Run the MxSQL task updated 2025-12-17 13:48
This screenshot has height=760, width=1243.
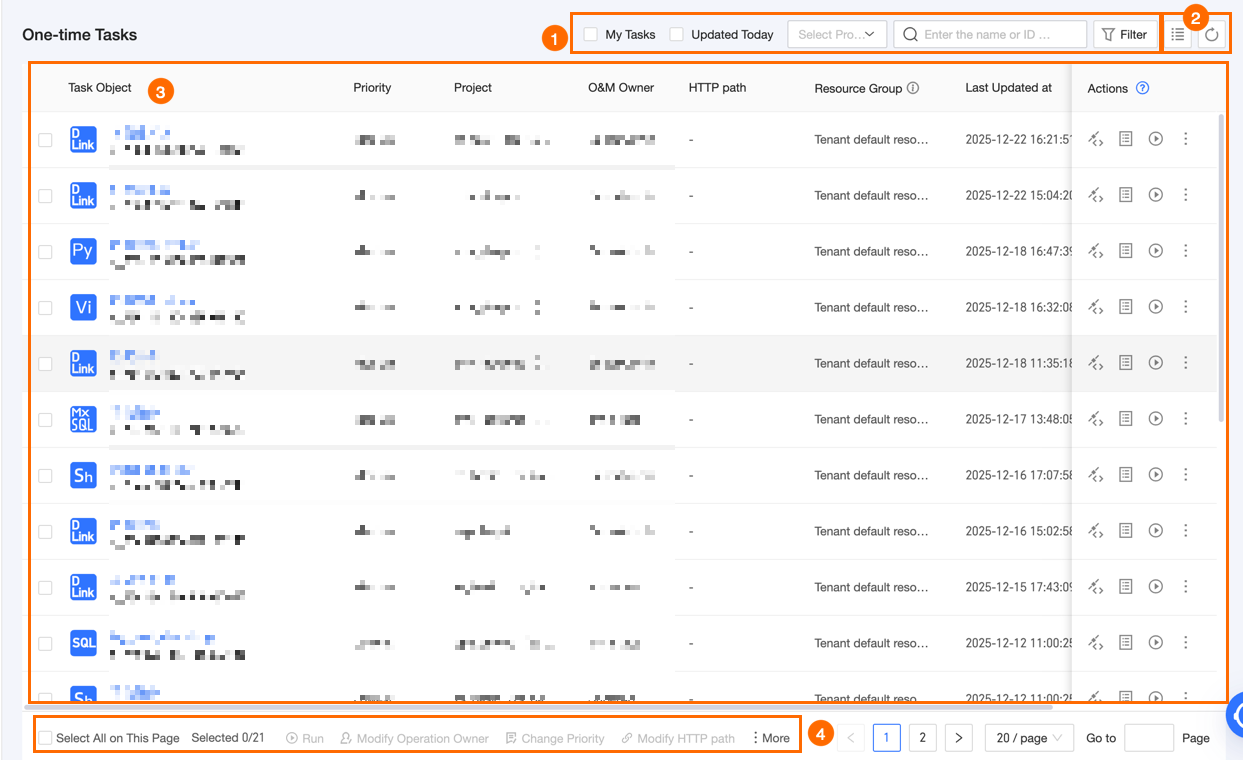1156,419
